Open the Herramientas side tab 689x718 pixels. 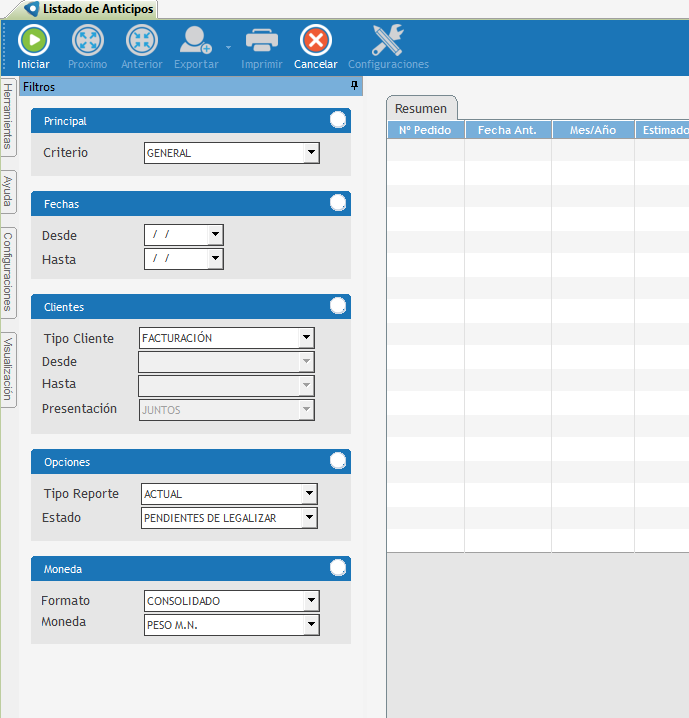point(8,116)
